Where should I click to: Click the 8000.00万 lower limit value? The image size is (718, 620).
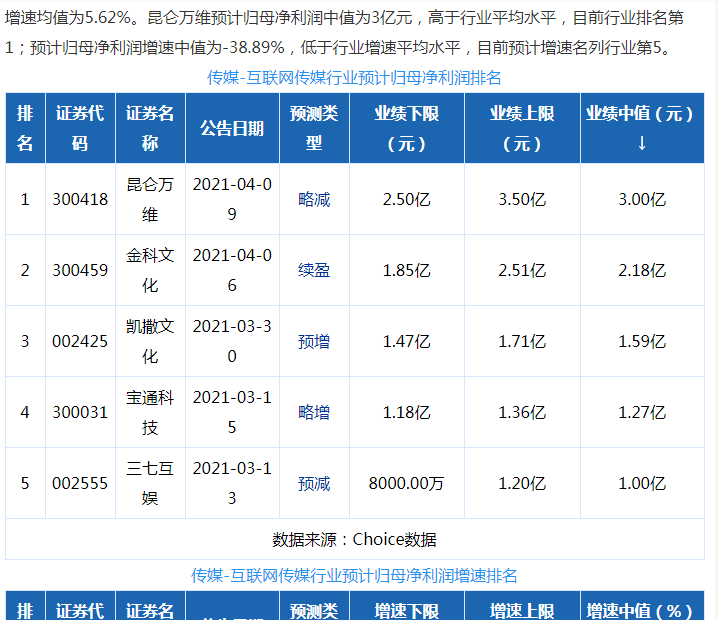pyautogui.click(x=407, y=484)
